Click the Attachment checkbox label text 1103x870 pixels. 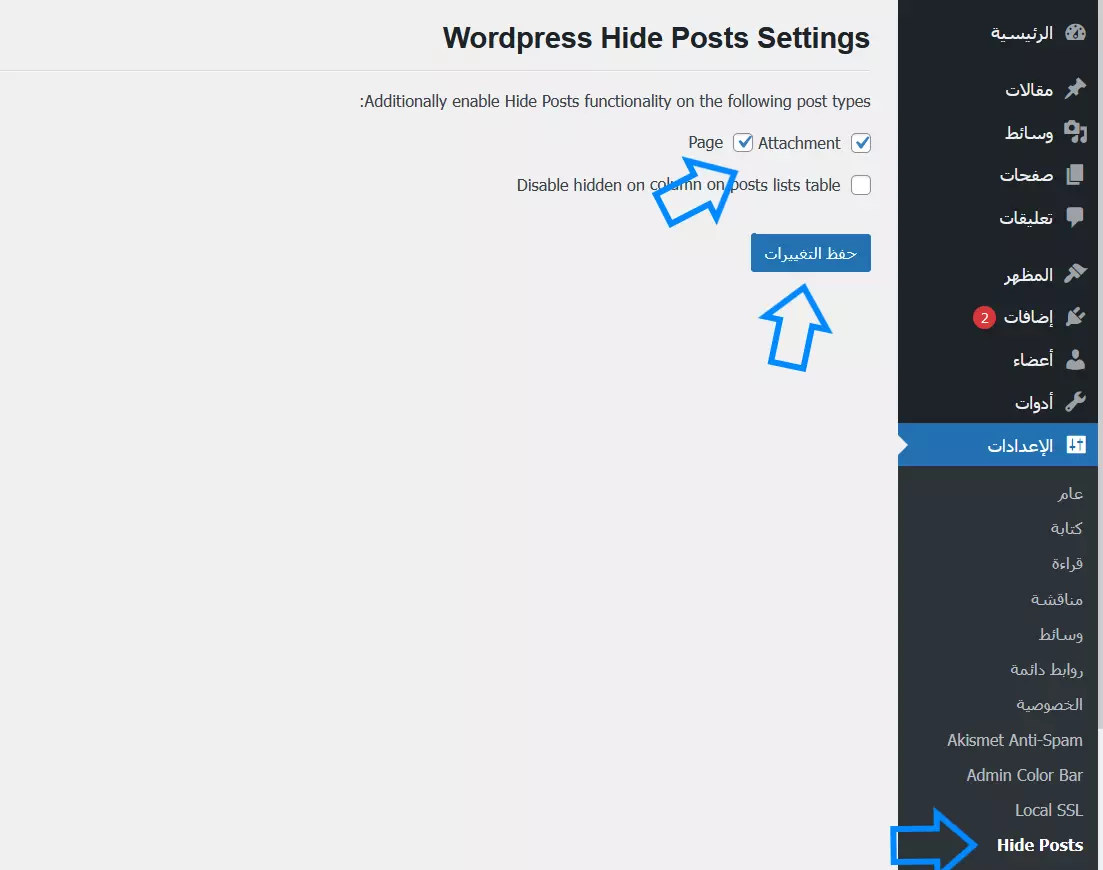coord(799,143)
